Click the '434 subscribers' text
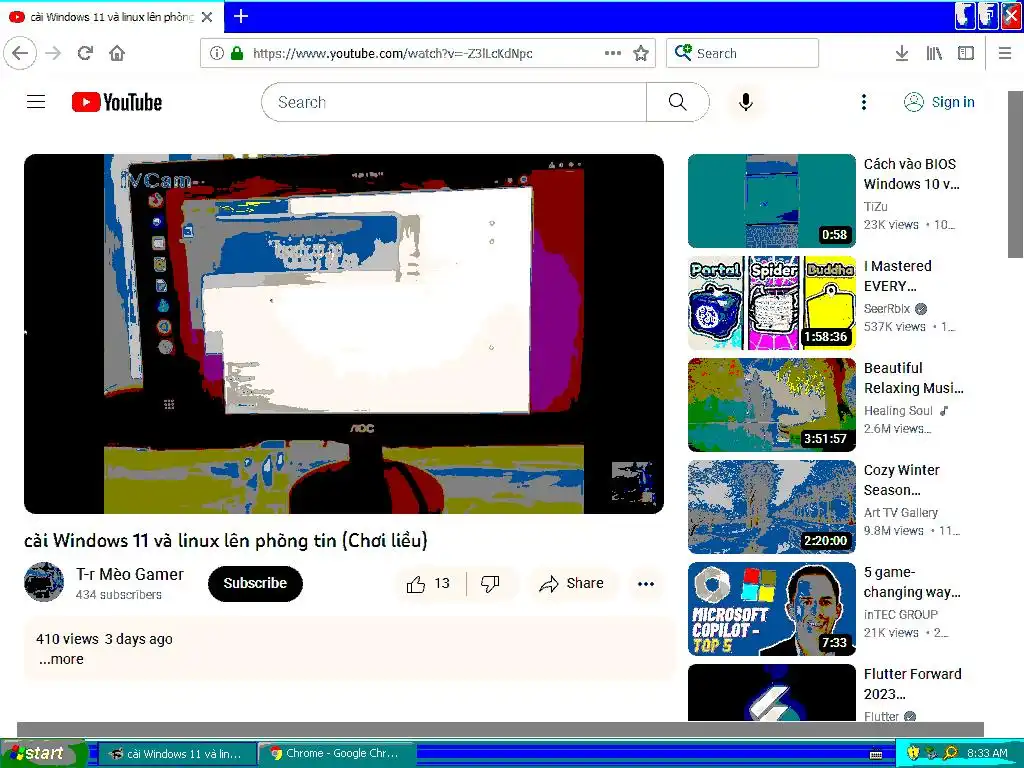Screen dimensions: 1024x768 tap(118, 594)
